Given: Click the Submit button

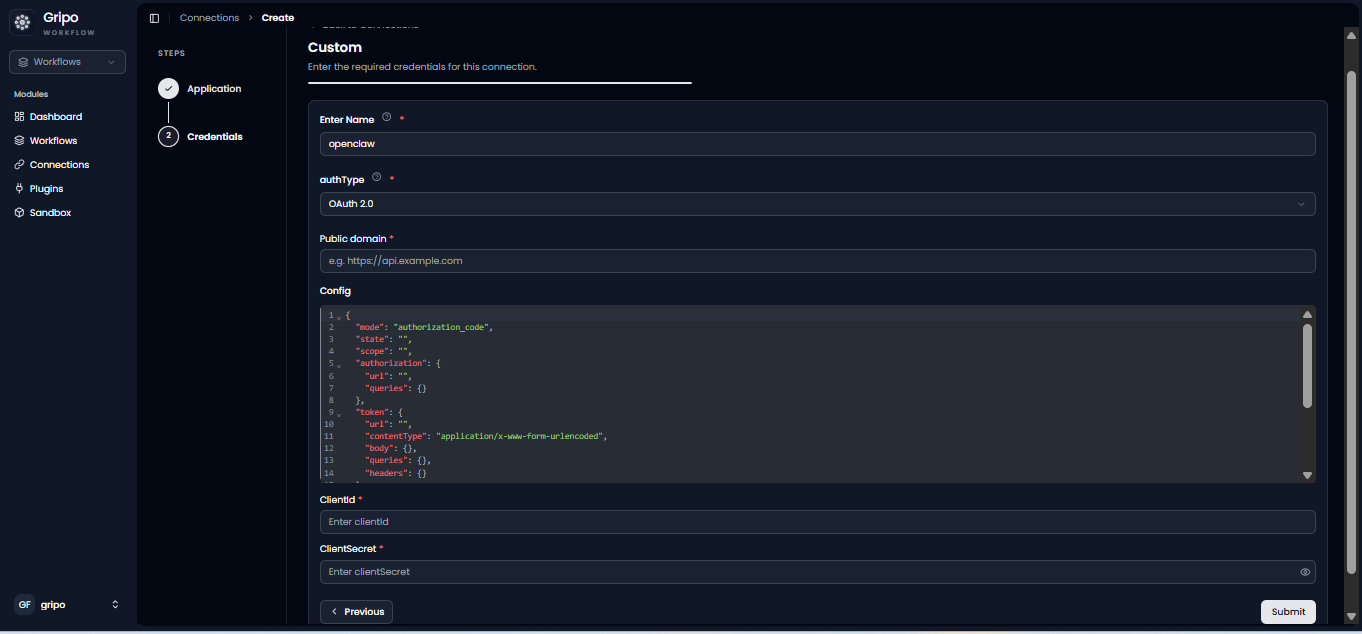Looking at the screenshot, I should pyautogui.click(x=1288, y=612).
